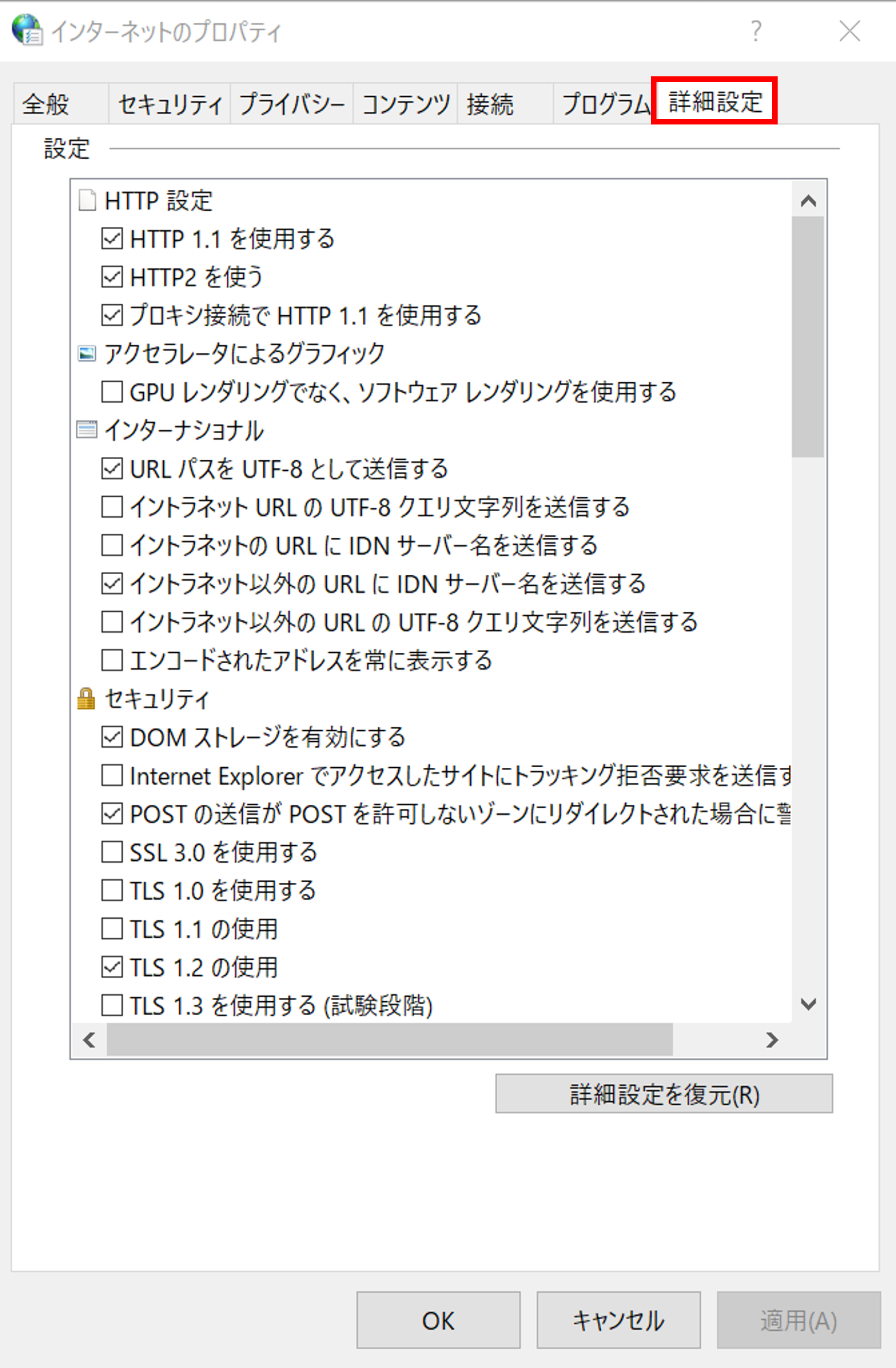The width and height of the screenshot is (896, 1368).
Task: Enable ソフトウェア レンダリングを使用する checkbox
Action: pyautogui.click(x=112, y=392)
